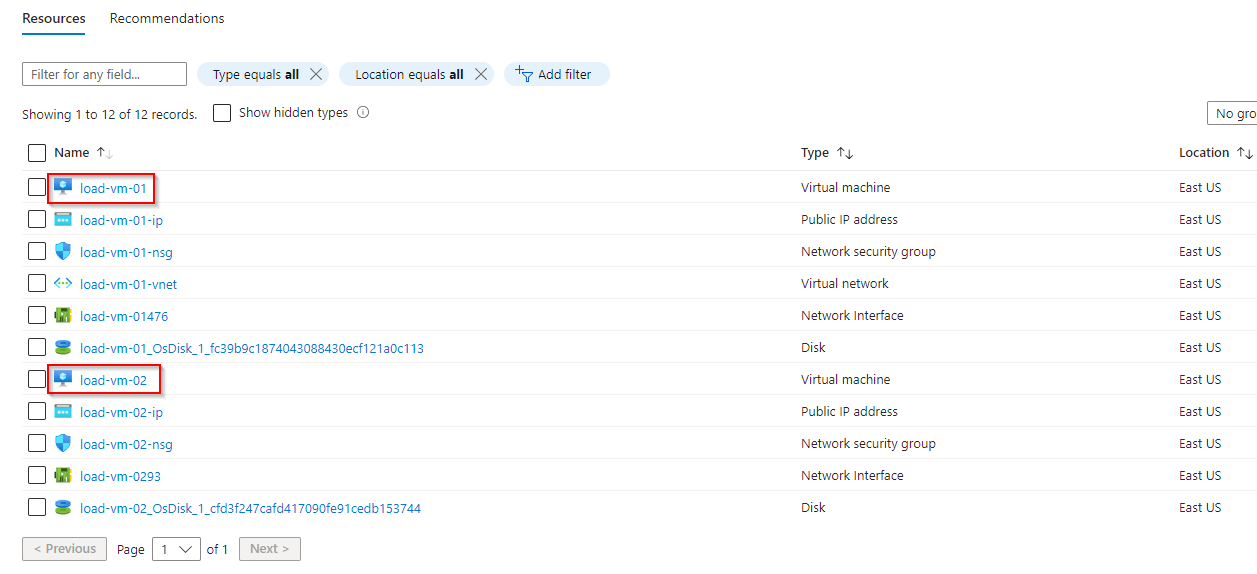This screenshot has height=574, width=1257.
Task: Open the No grouping dropdown
Action: [1232, 114]
